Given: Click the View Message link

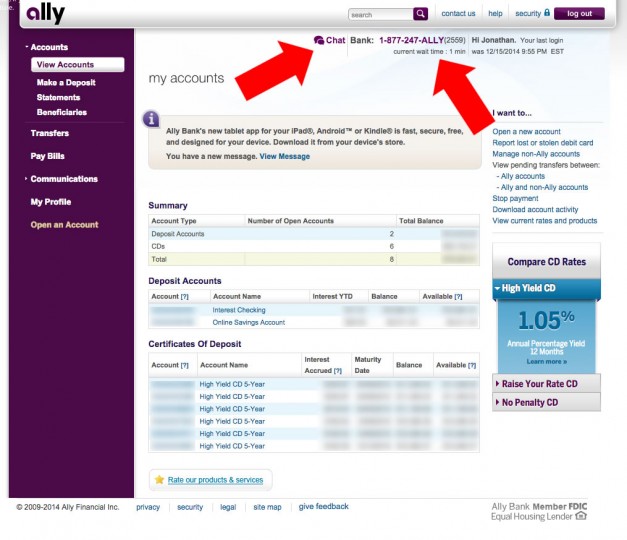Looking at the screenshot, I should 285,156.
